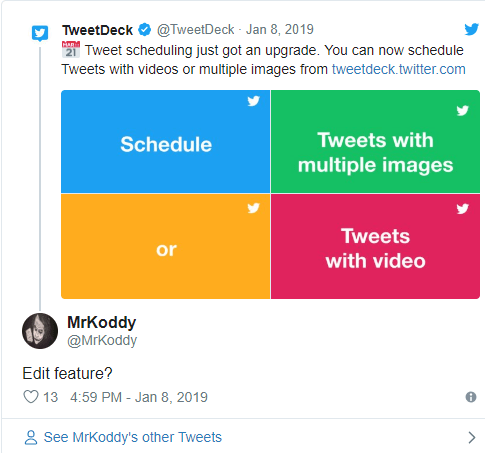Click the blue verified badge next to TweetDeck
This screenshot has height=453, width=485.
point(145,30)
